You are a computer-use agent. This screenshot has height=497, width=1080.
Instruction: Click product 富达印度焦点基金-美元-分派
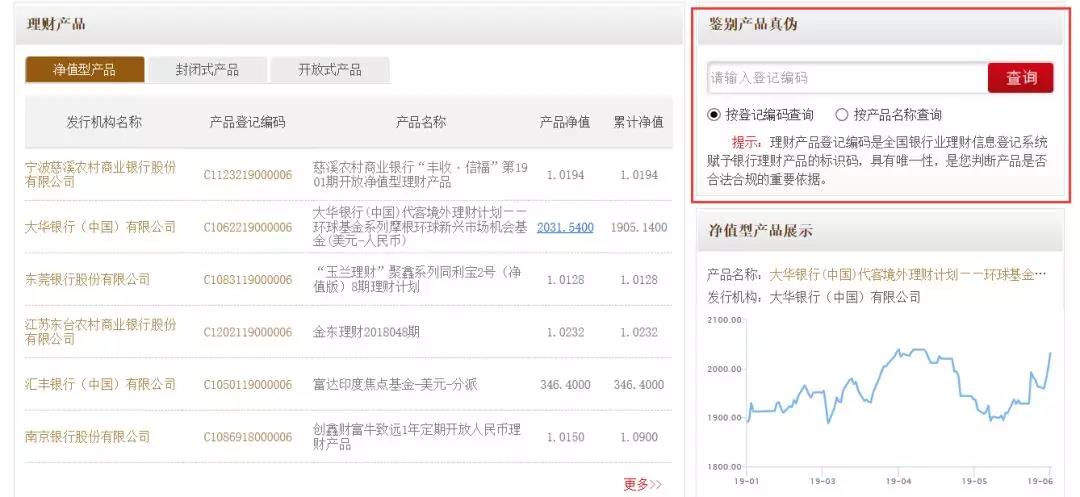pyautogui.click(x=395, y=384)
